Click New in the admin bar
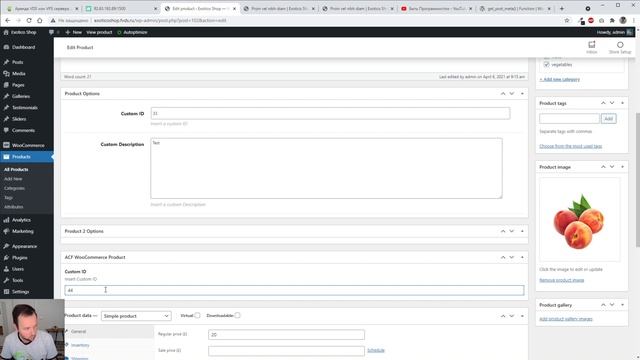The width and height of the screenshot is (640, 360). [x=74, y=32]
